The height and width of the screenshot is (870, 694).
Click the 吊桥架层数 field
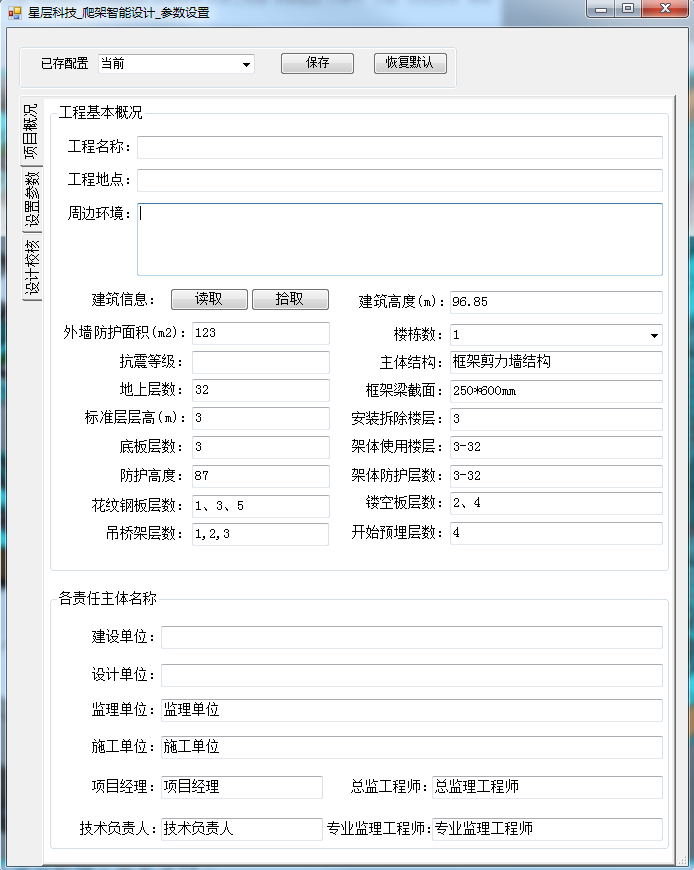click(260, 534)
